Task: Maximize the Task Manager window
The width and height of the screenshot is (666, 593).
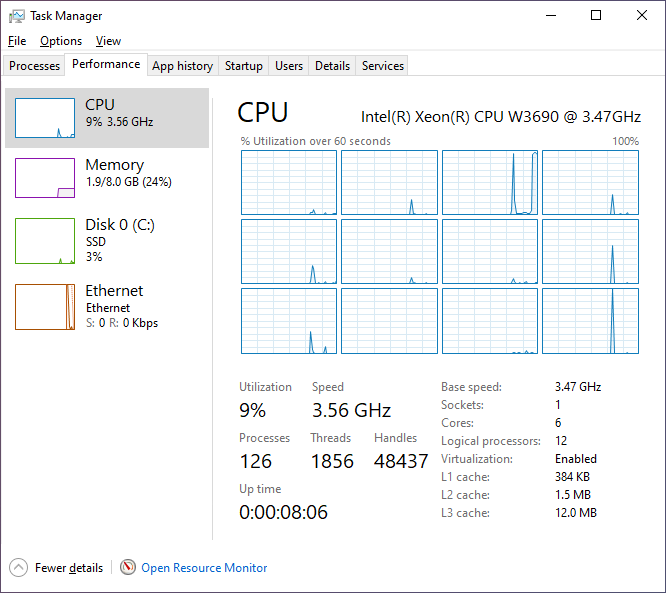Action: tap(596, 16)
